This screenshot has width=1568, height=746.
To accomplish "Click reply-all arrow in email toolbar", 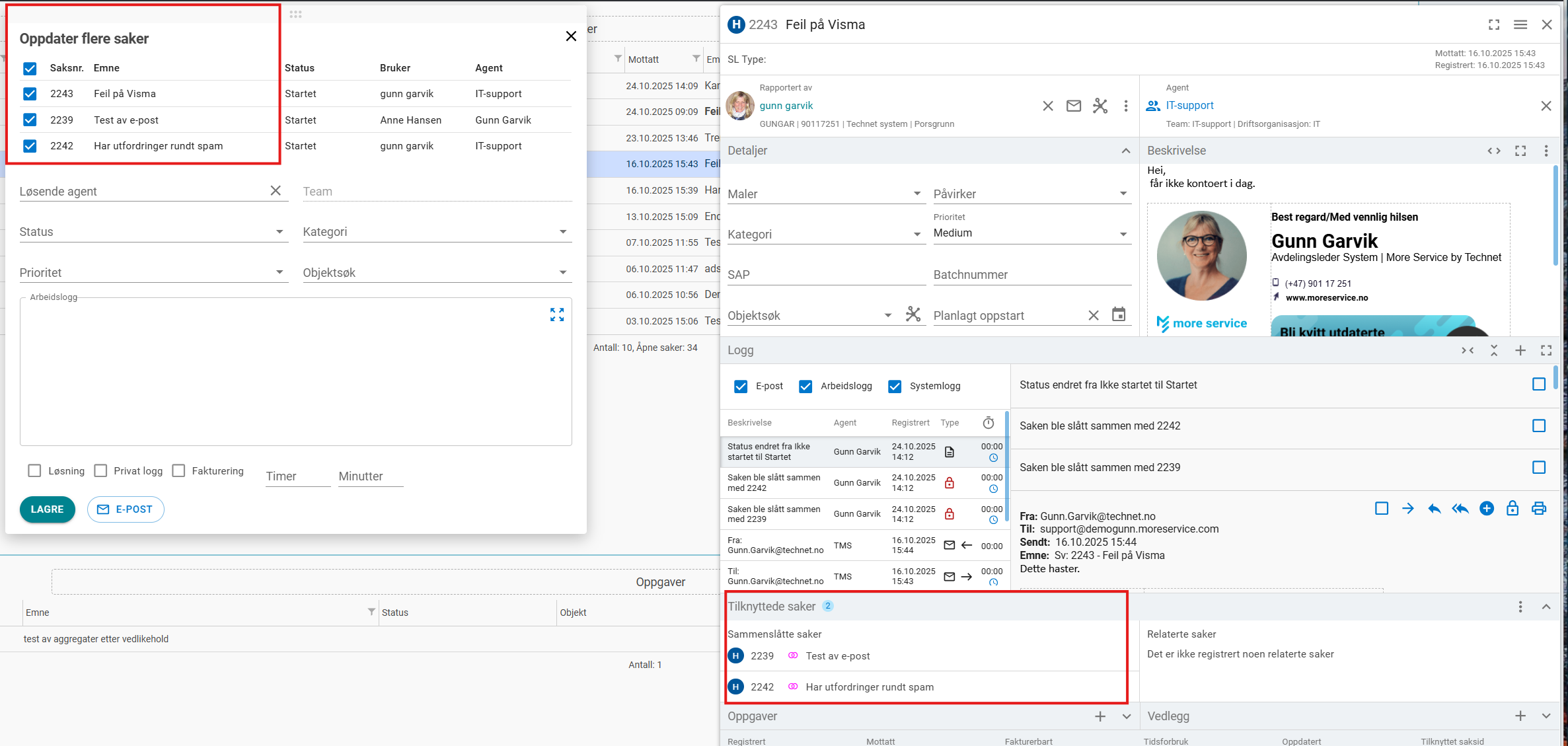I will pos(1460,508).
